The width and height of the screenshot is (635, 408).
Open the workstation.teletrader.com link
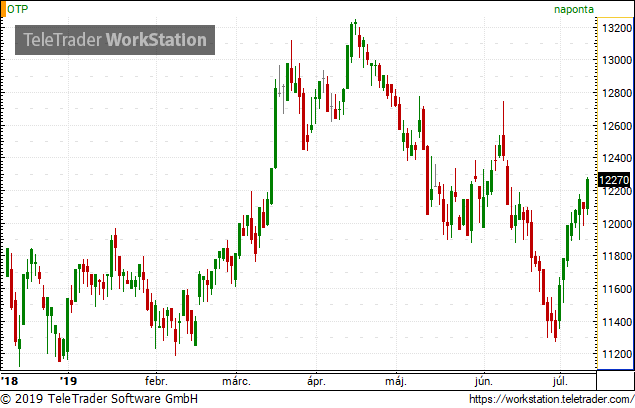(552, 399)
